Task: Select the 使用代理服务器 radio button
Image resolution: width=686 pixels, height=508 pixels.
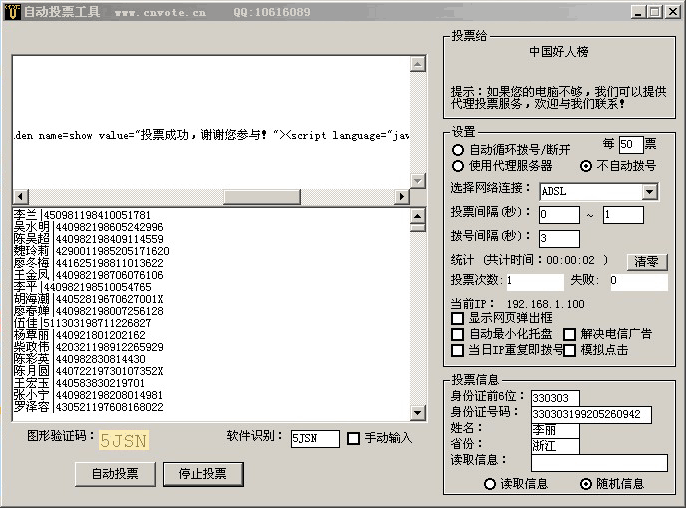Action: click(459, 166)
